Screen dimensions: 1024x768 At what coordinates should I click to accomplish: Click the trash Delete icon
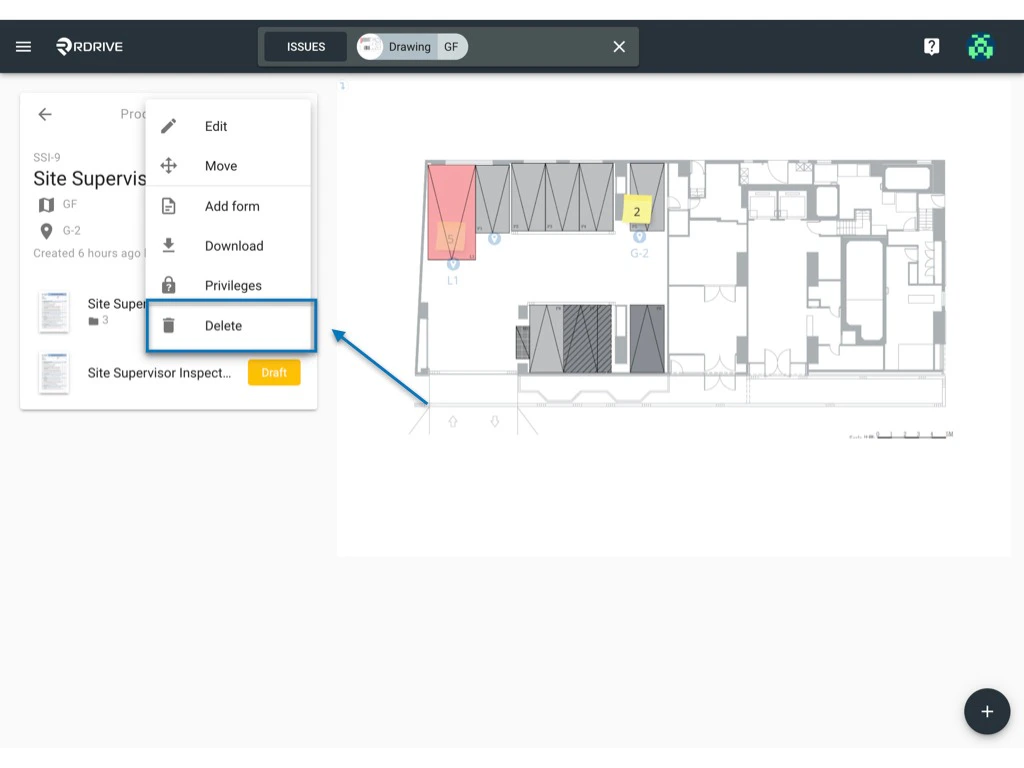pos(168,325)
